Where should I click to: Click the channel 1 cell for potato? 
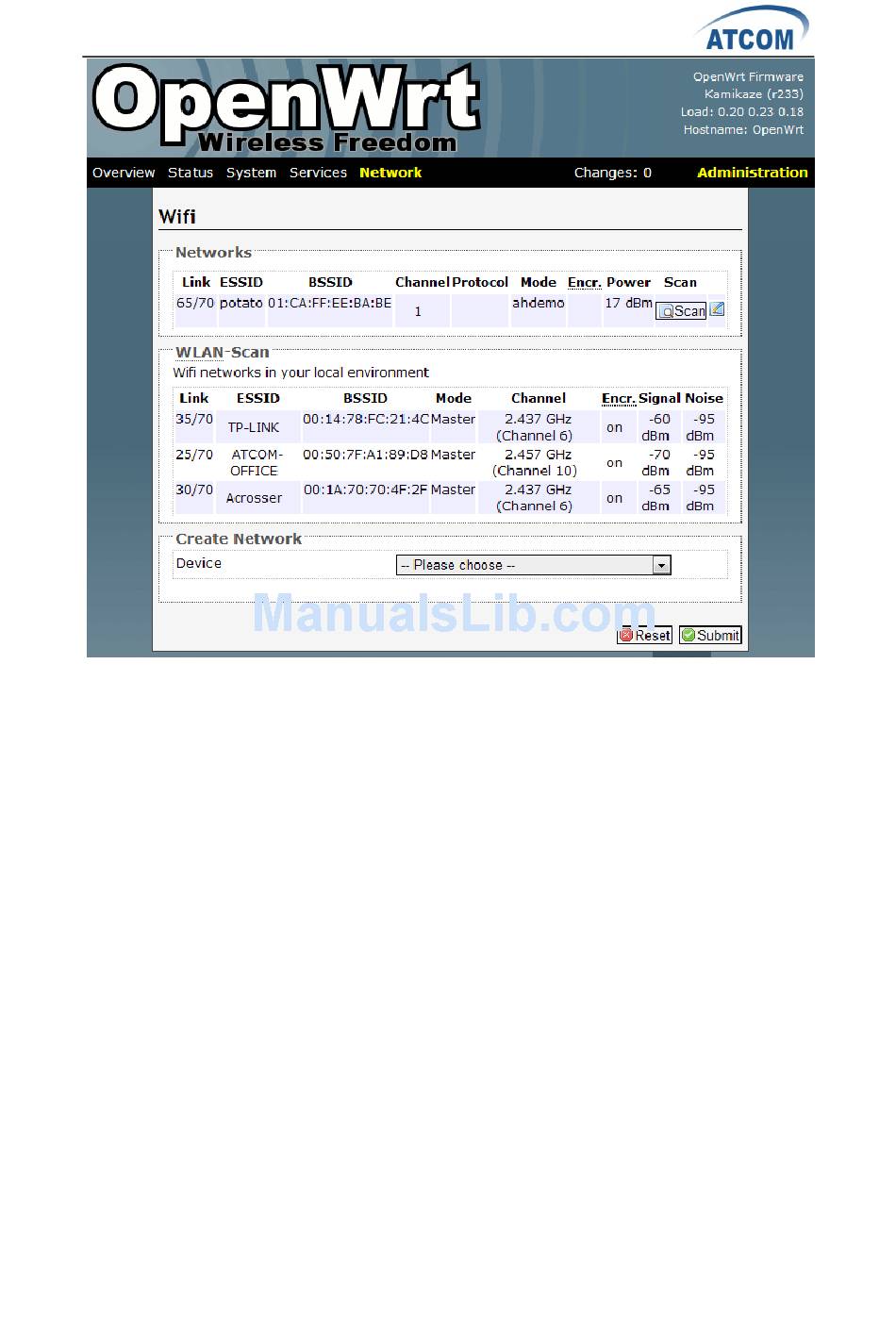418,311
